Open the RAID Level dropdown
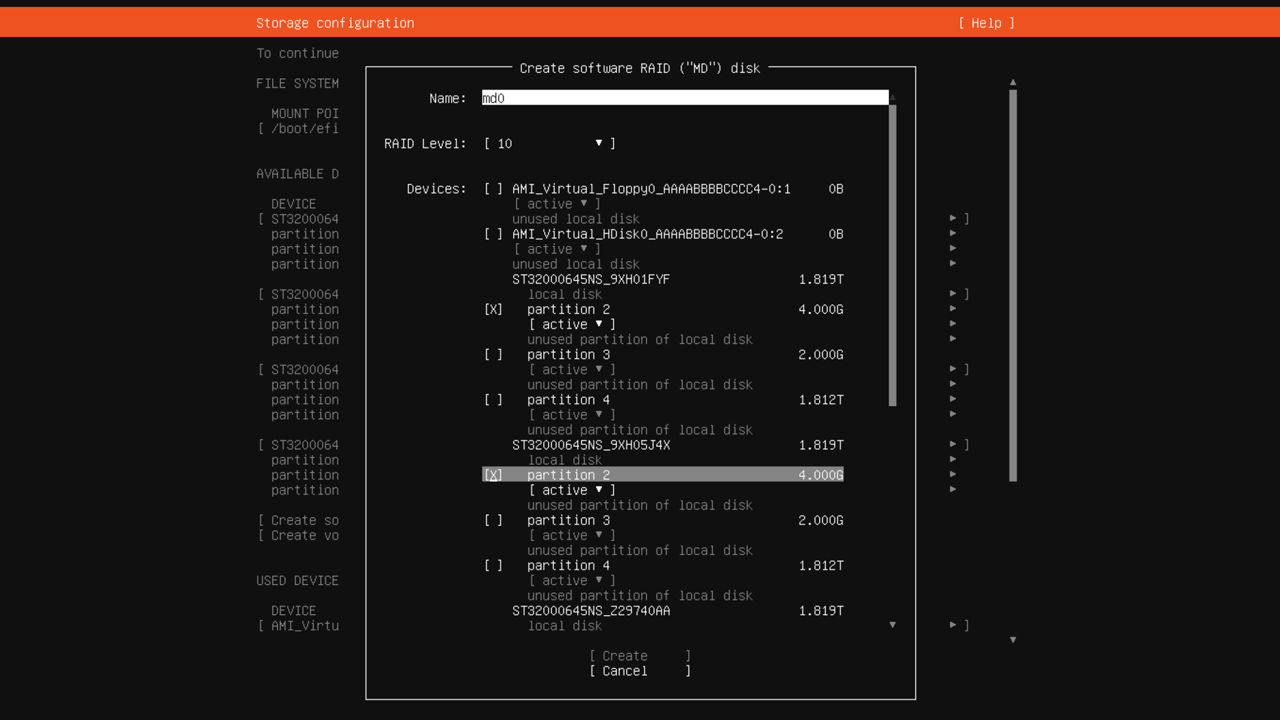 [x=550, y=144]
